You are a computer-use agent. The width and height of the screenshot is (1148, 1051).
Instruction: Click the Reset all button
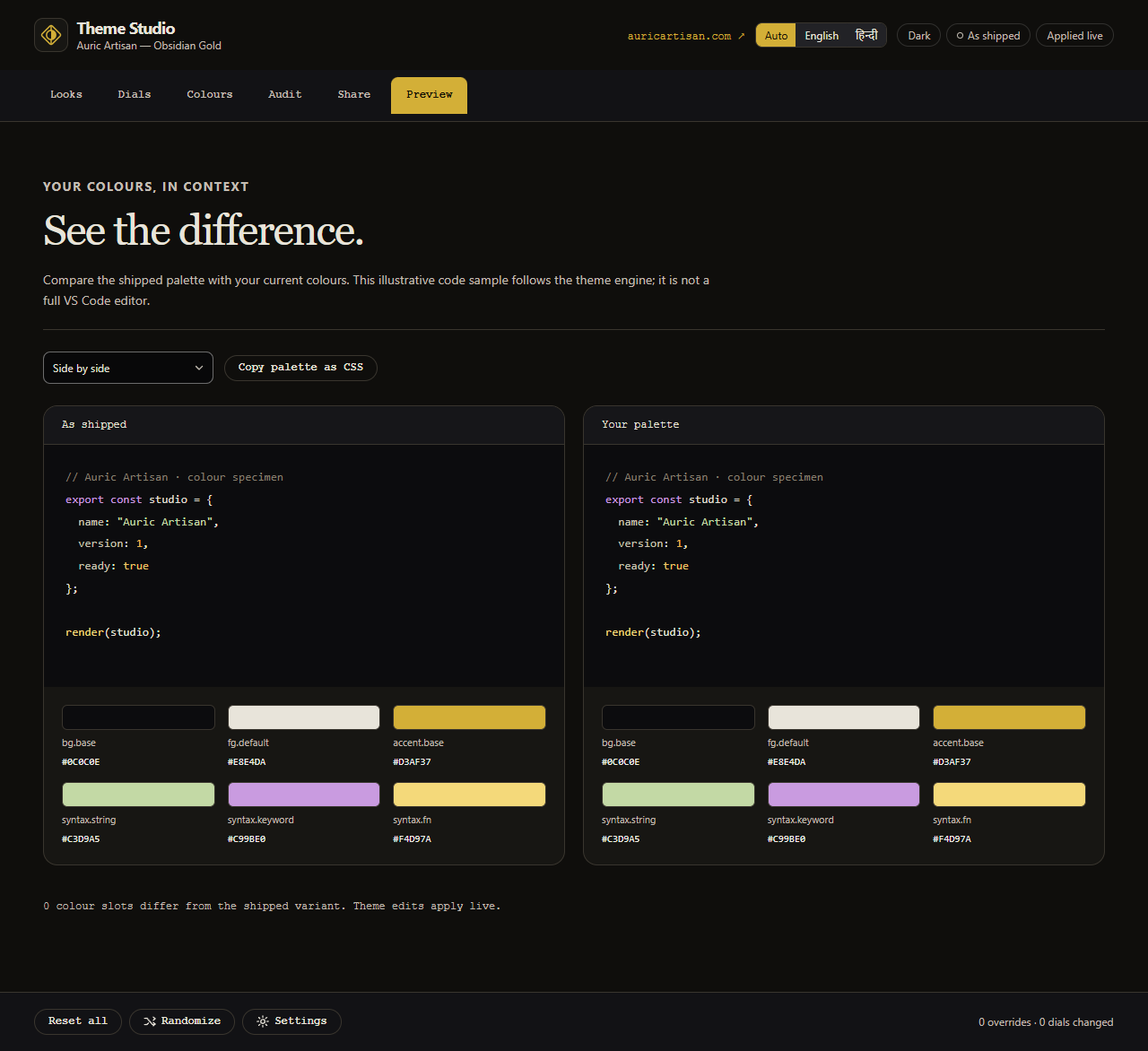[78, 1021]
